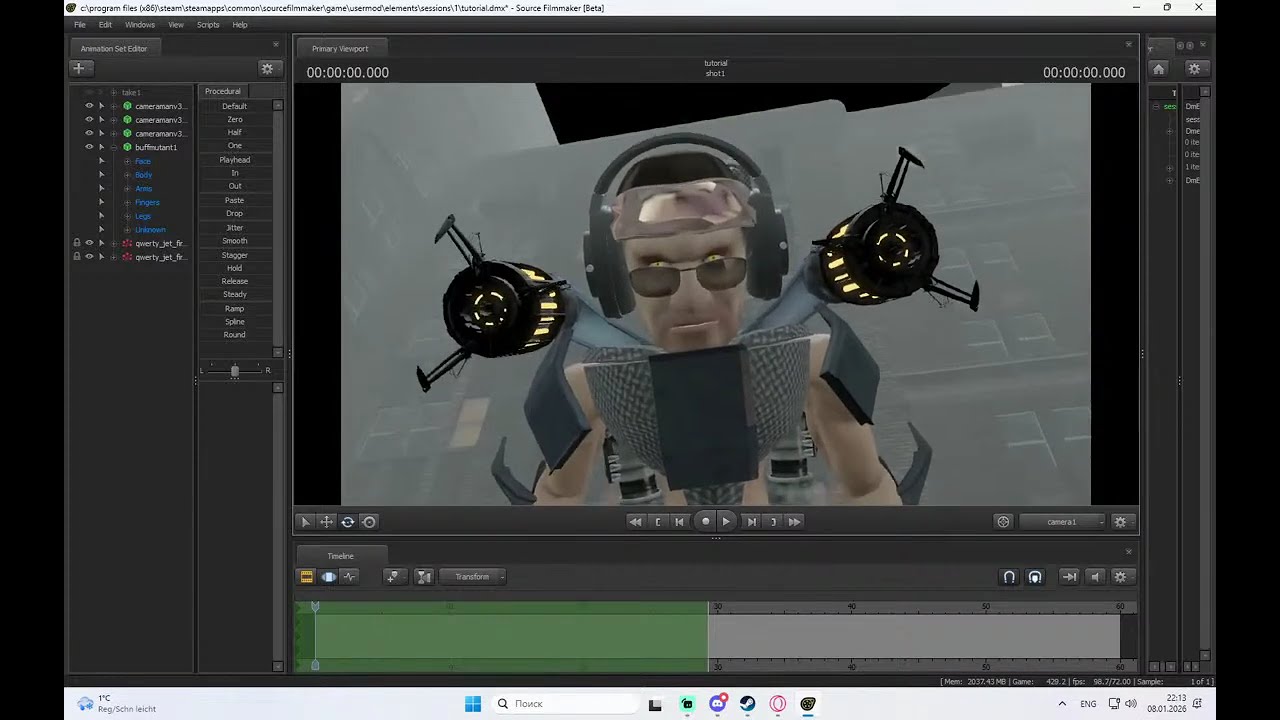Click the record button

click(x=705, y=521)
